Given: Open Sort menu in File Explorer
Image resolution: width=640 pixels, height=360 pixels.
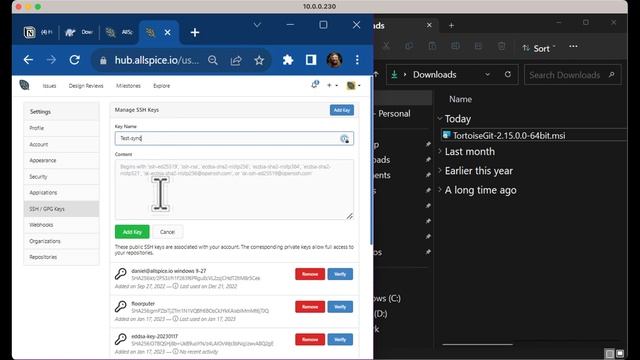Looking at the screenshot, I should [539, 48].
